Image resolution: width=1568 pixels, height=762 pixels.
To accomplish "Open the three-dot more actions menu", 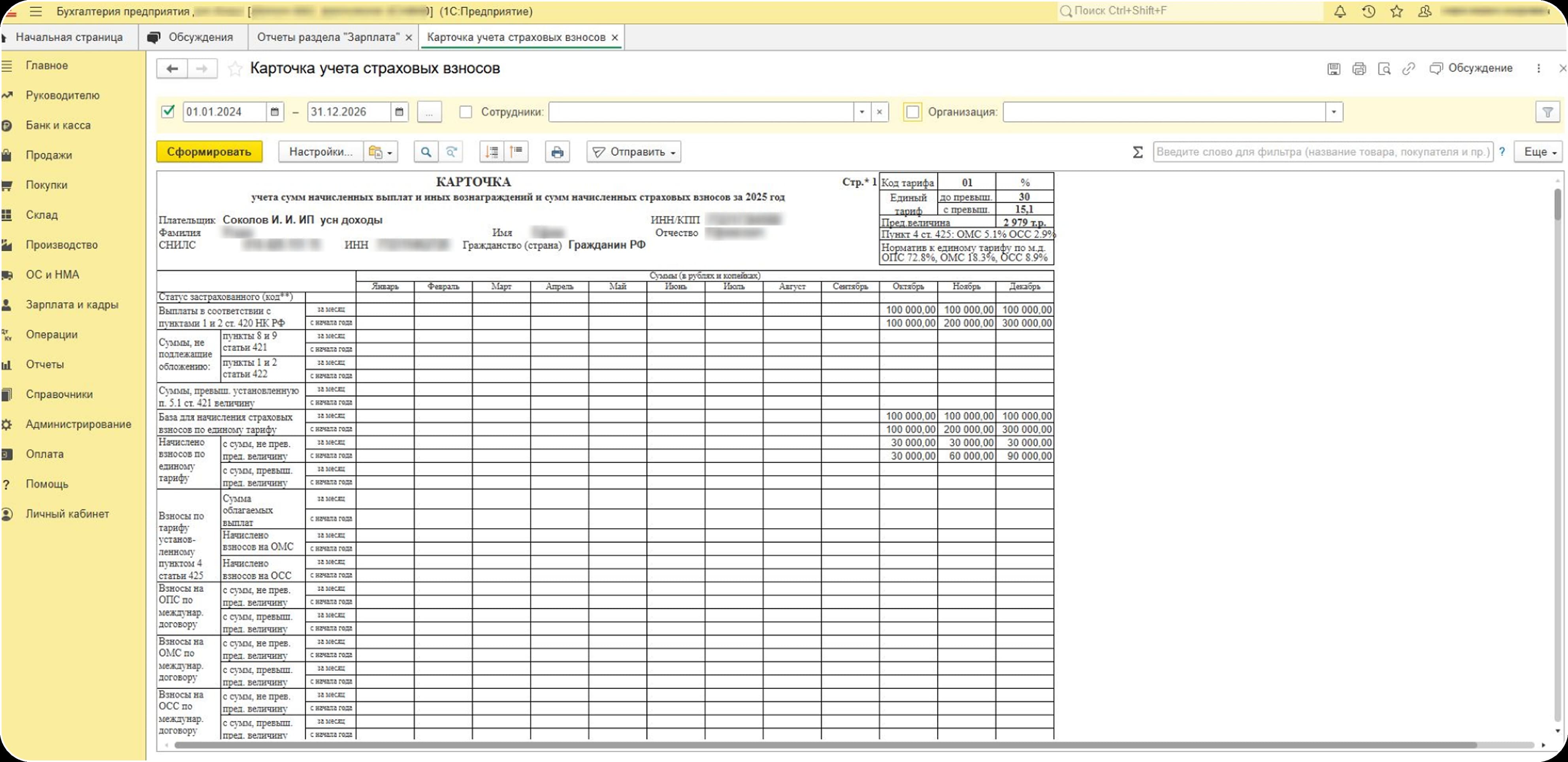I will [x=1539, y=69].
